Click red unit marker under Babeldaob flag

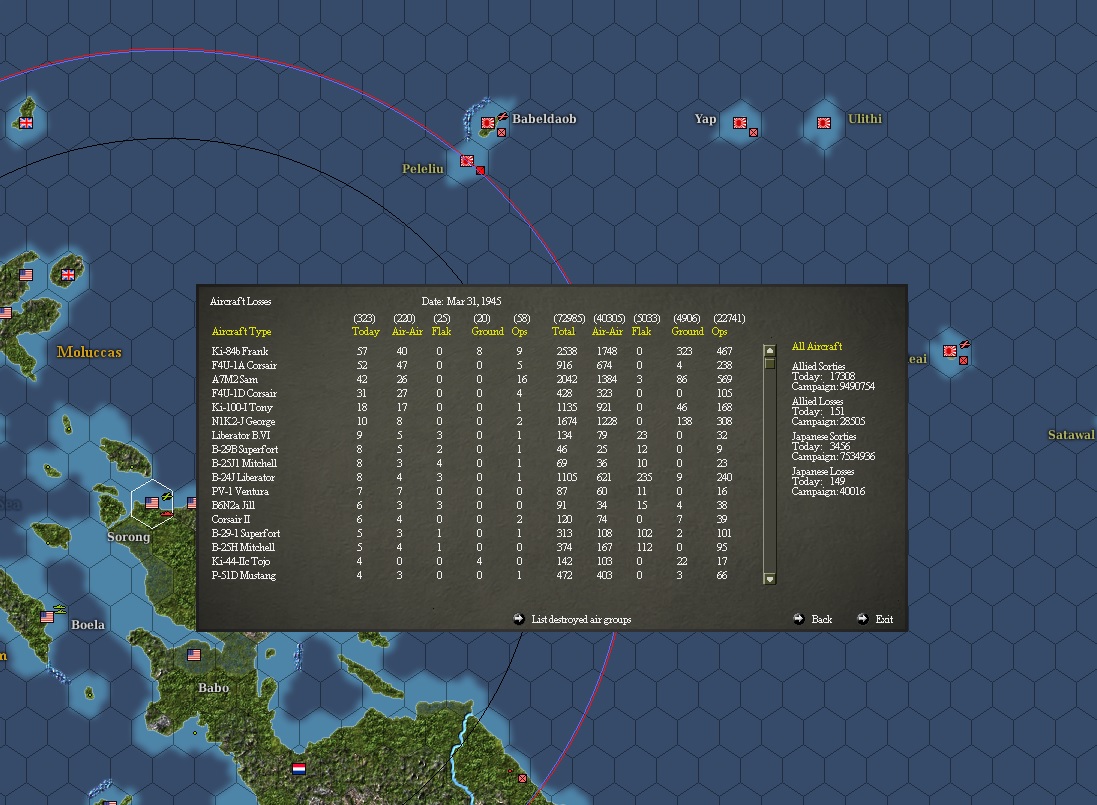coord(502,132)
